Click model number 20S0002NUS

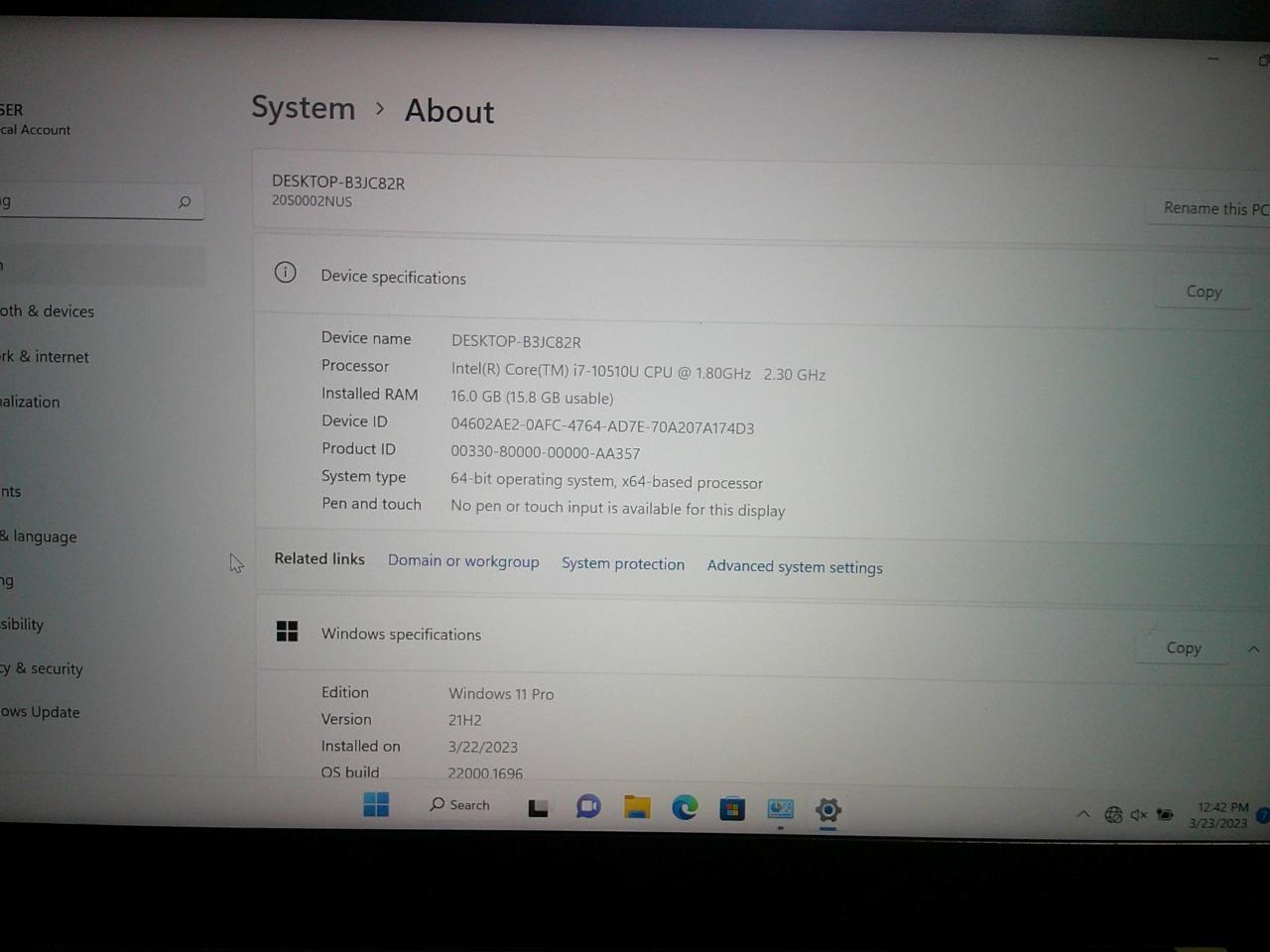pos(312,200)
